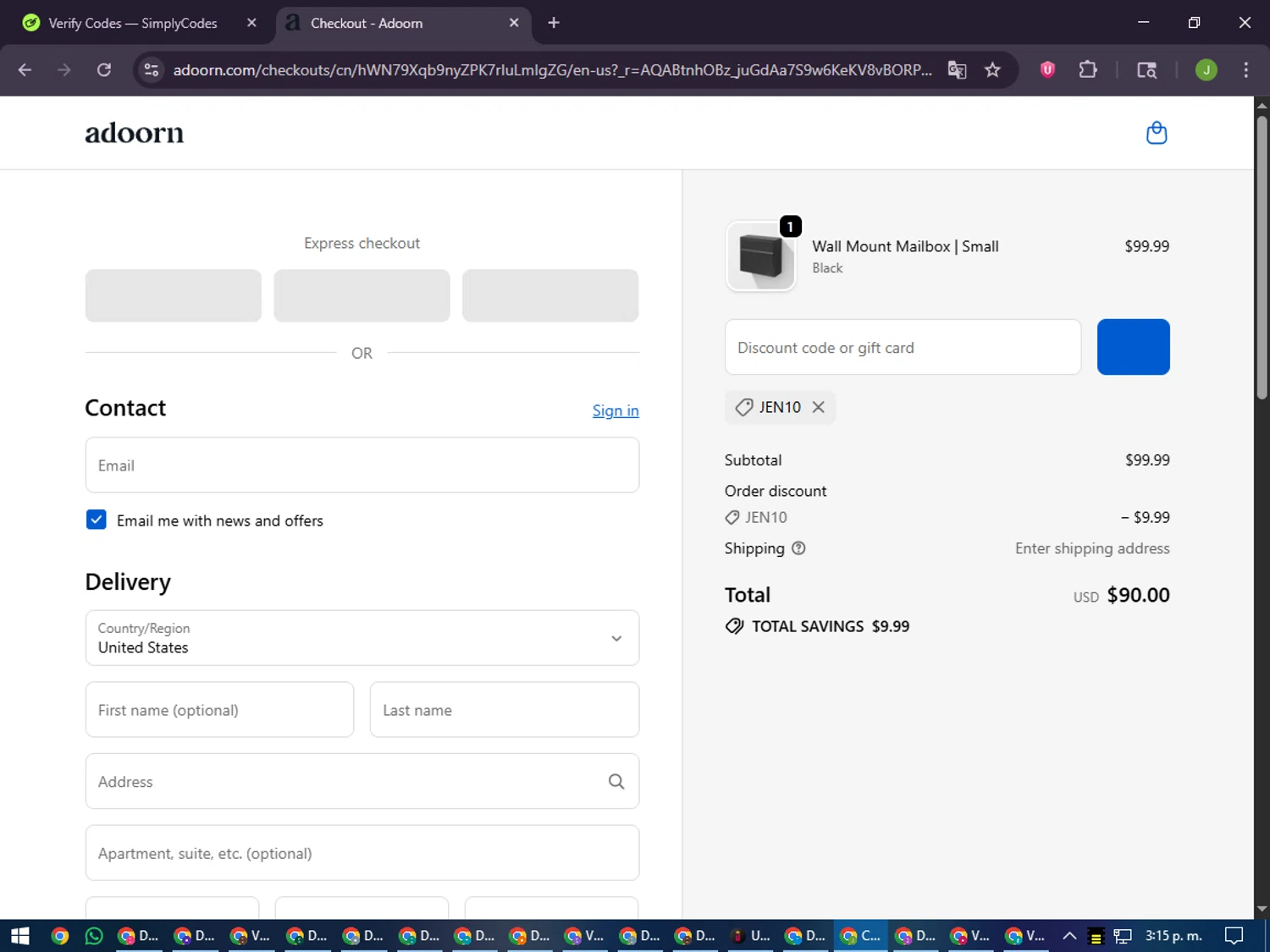
Task: Open the browser extensions puzzle icon
Action: tap(1088, 70)
